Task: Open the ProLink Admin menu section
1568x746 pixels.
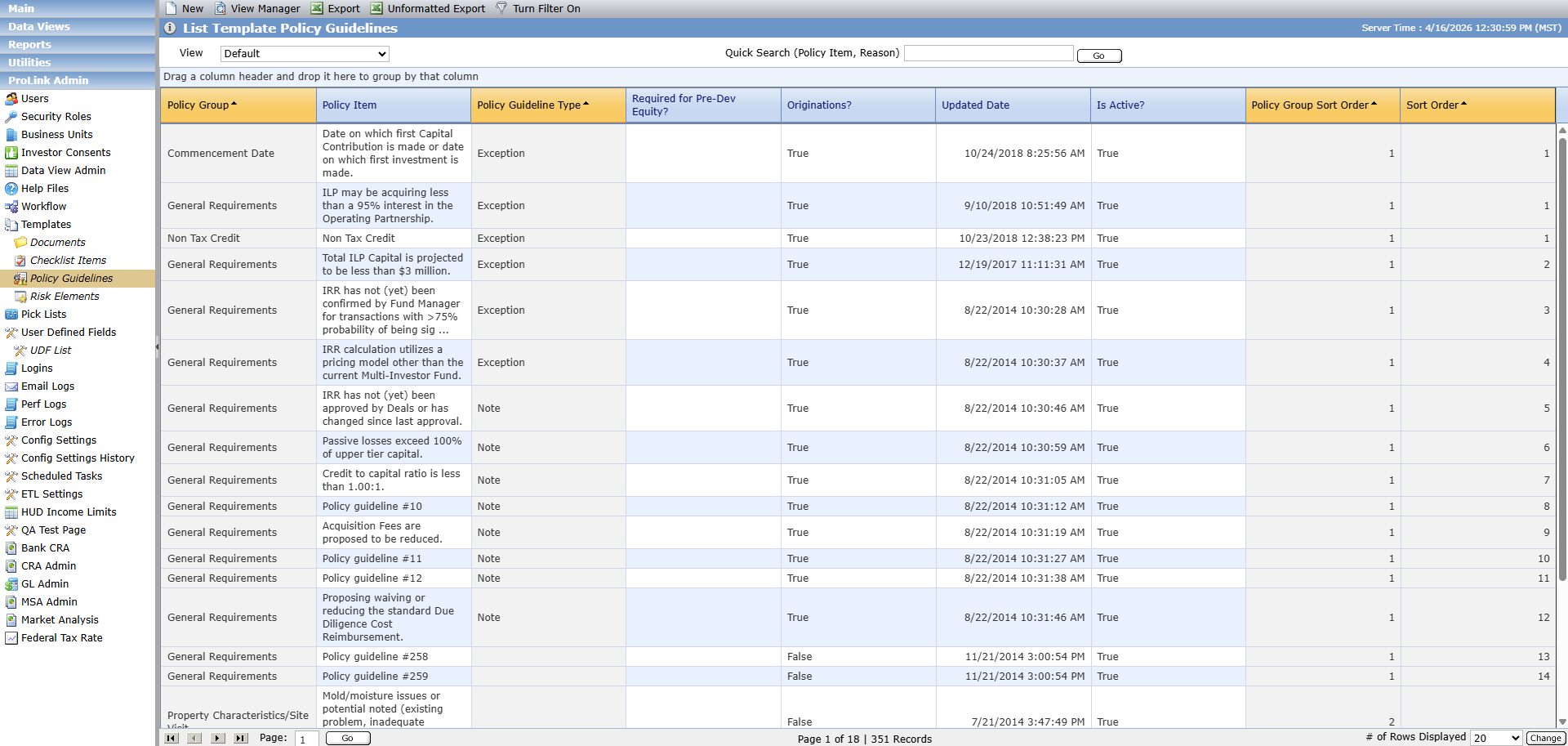Action: [78, 80]
